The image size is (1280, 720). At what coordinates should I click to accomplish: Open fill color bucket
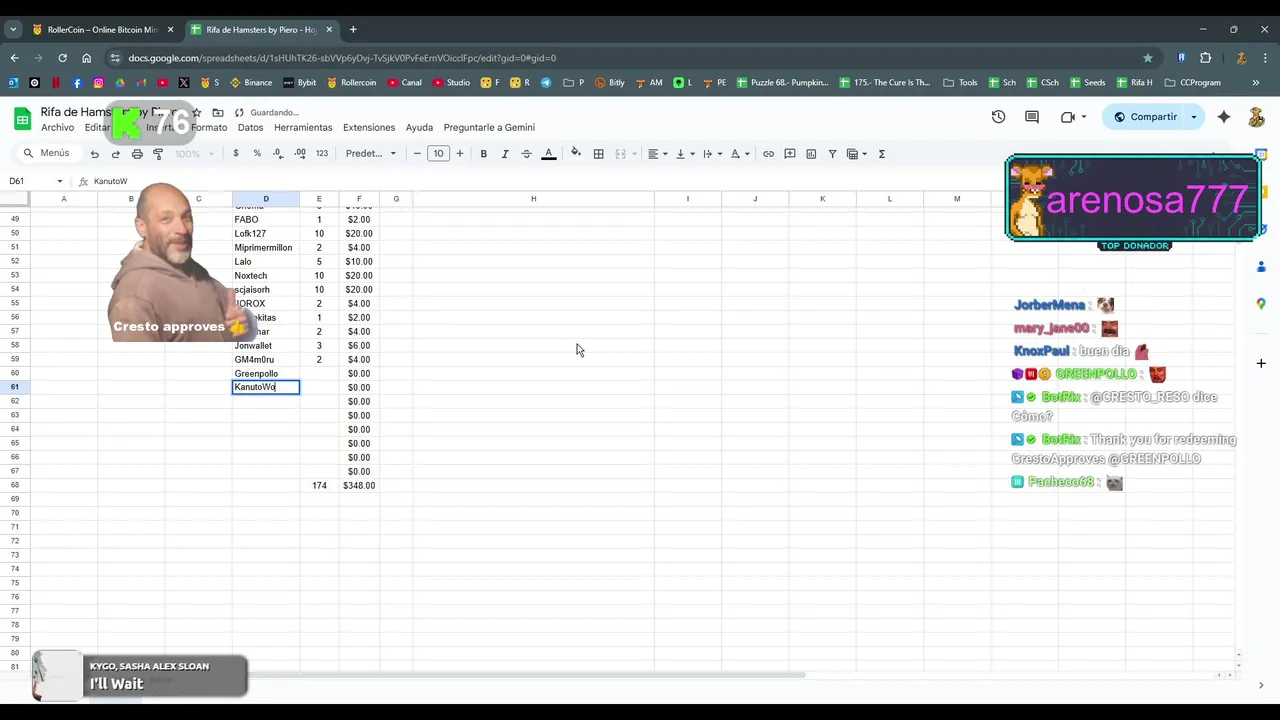576,154
